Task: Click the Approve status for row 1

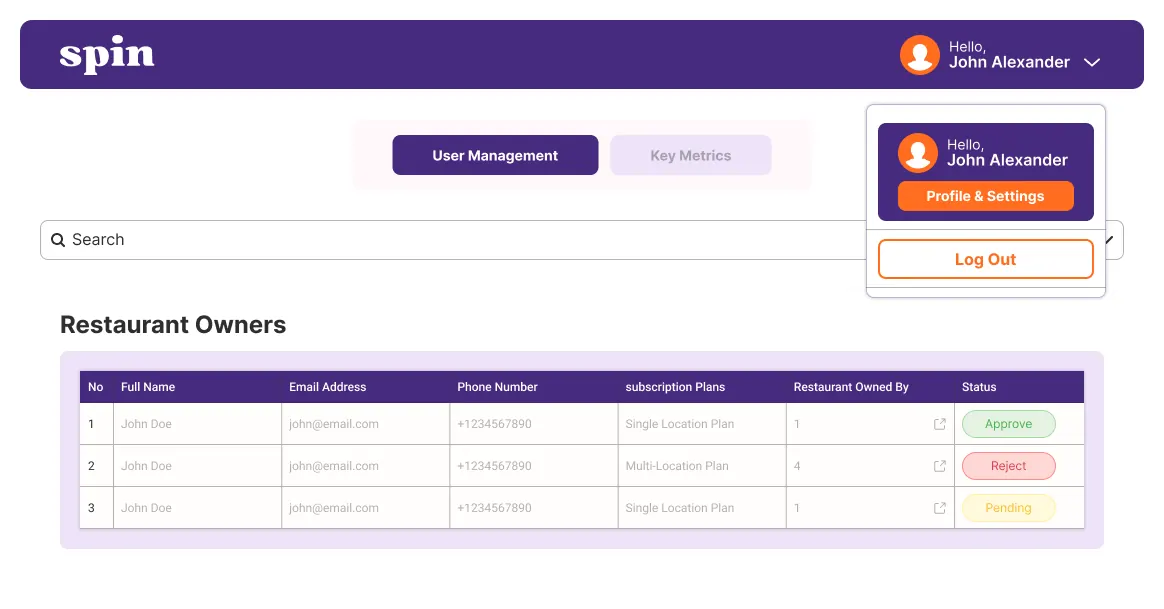Action: pos(1008,424)
